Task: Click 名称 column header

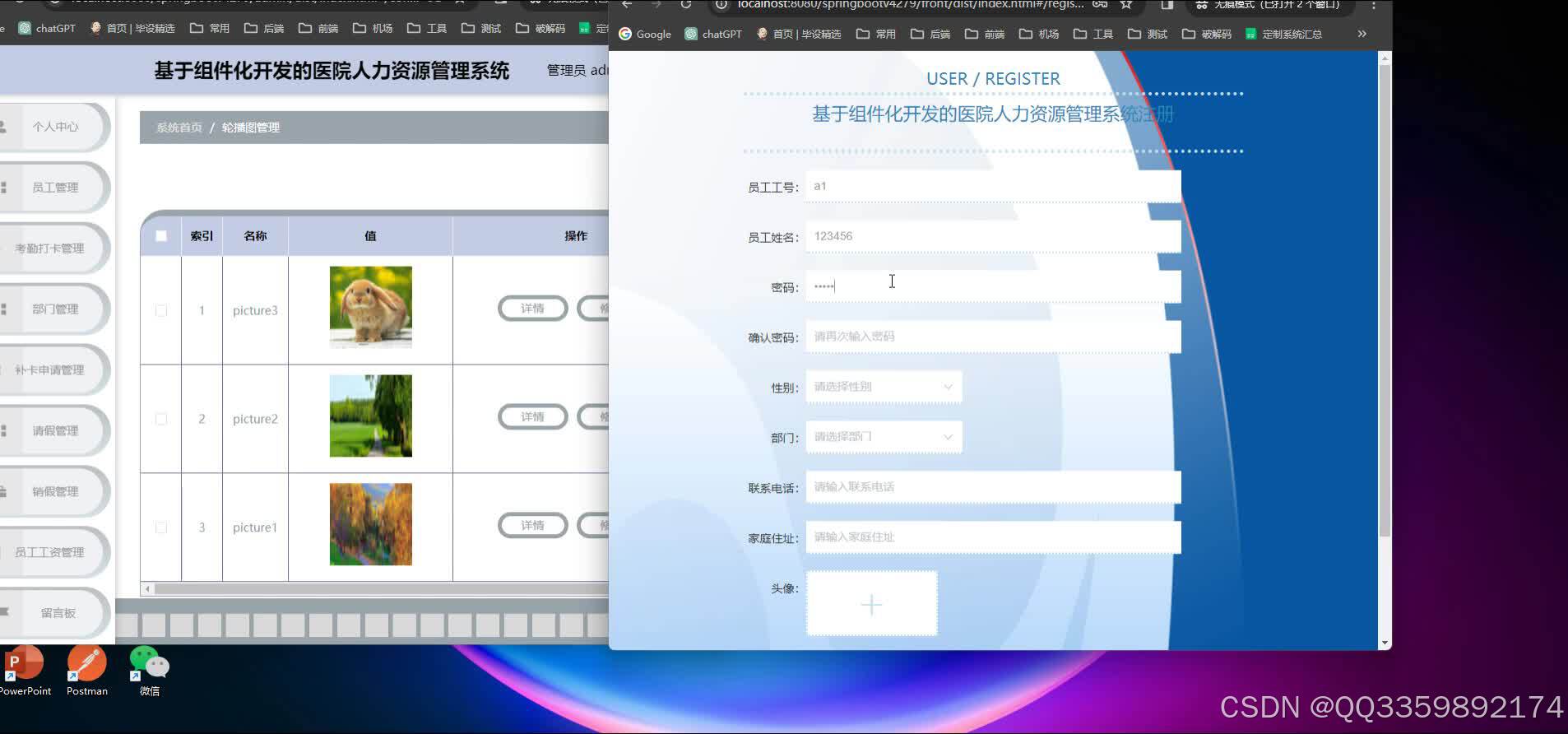Action: (255, 236)
